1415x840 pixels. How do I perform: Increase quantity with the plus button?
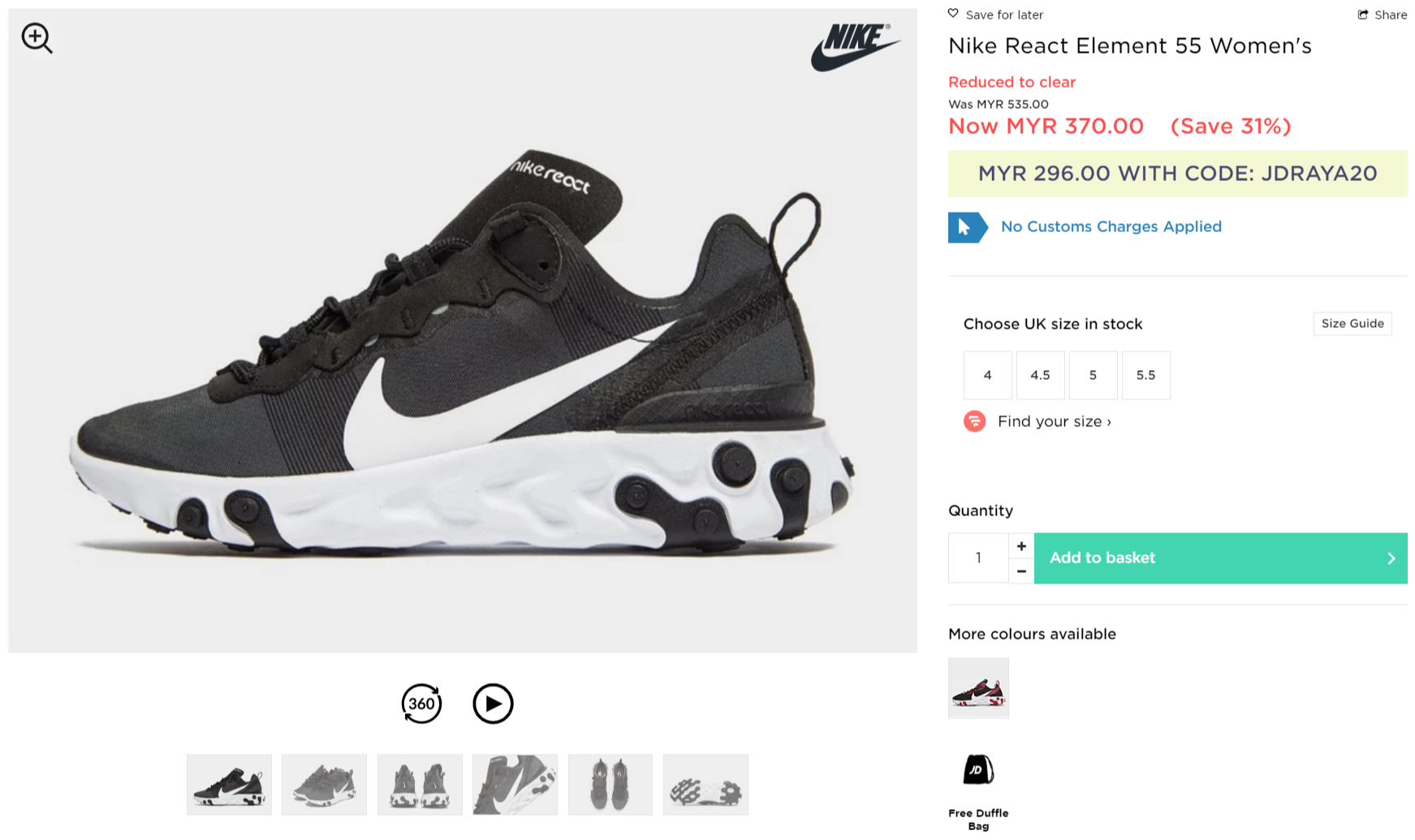[1021, 546]
